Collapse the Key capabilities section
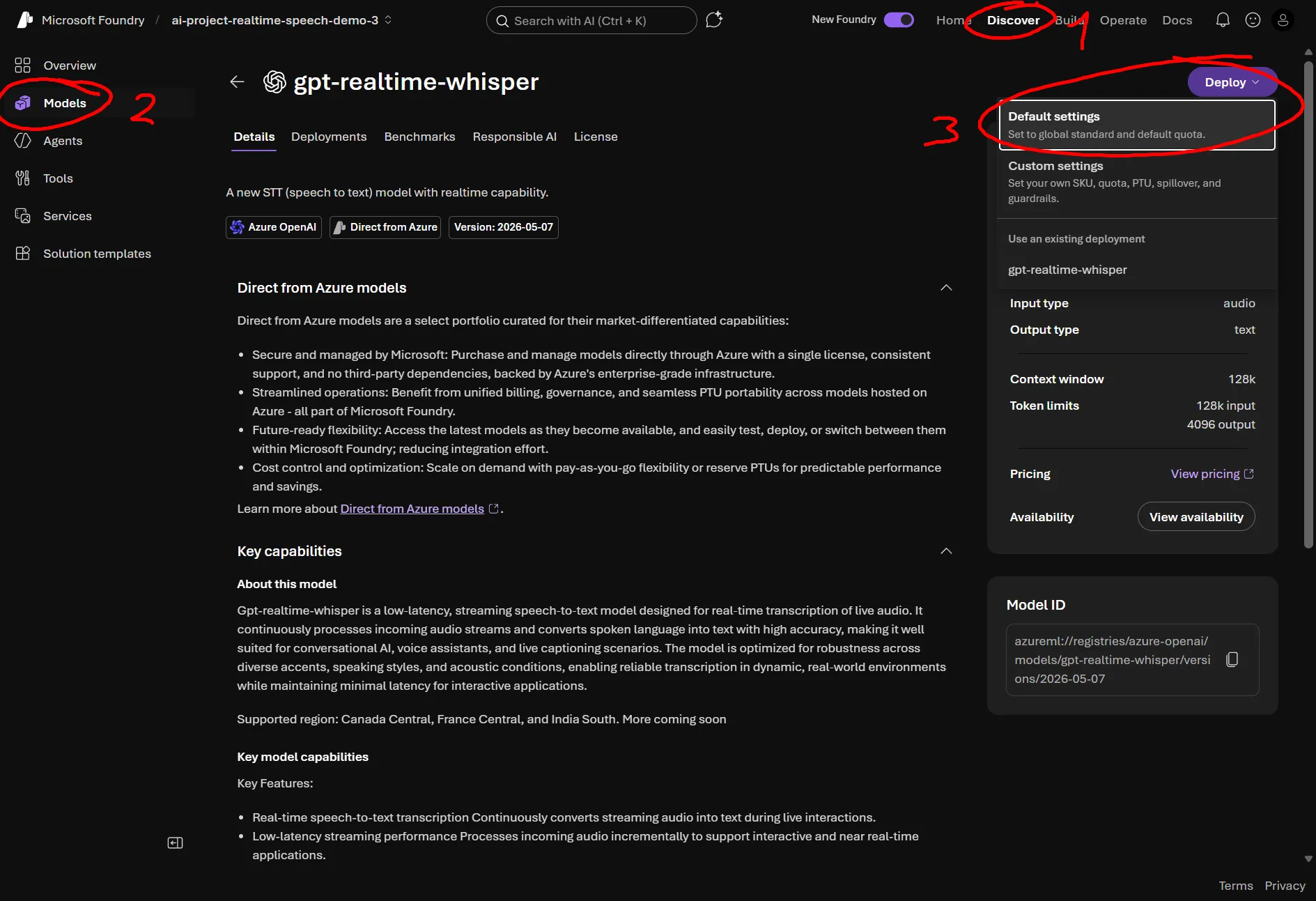This screenshot has height=901, width=1316. click(946, 551)
